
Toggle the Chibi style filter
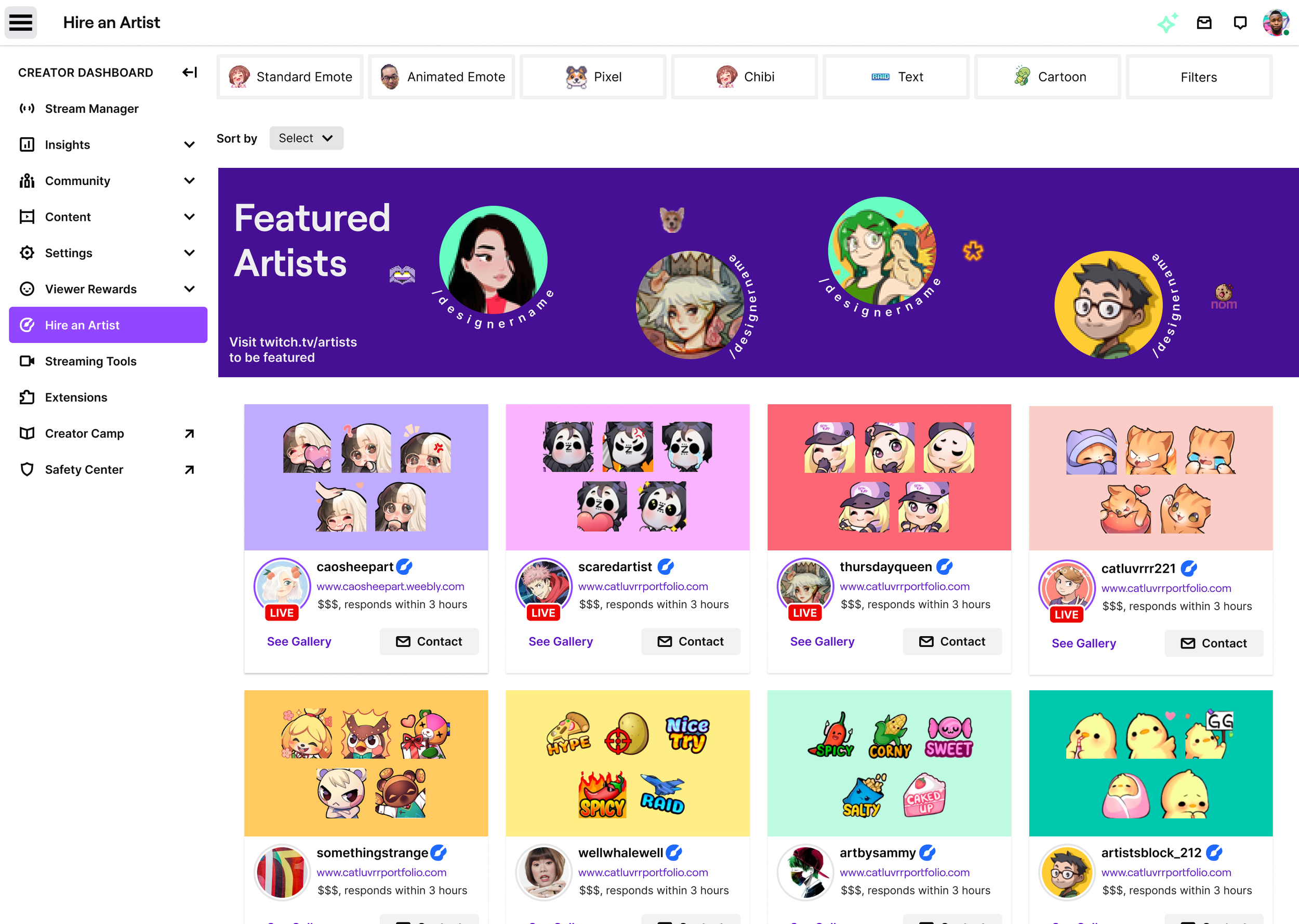745,77
